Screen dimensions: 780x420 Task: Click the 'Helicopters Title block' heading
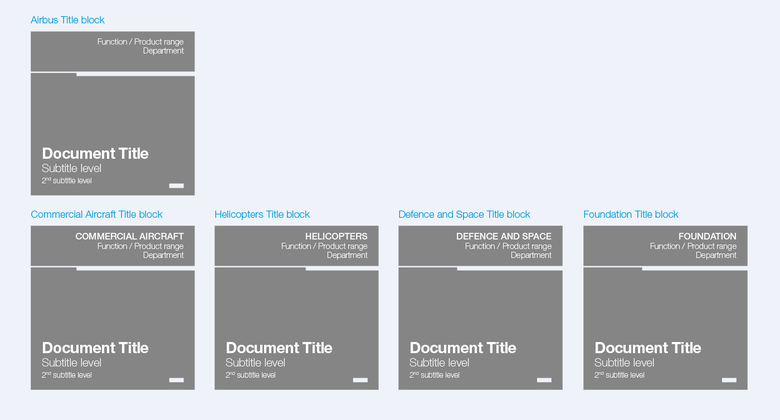click(262, 214)
